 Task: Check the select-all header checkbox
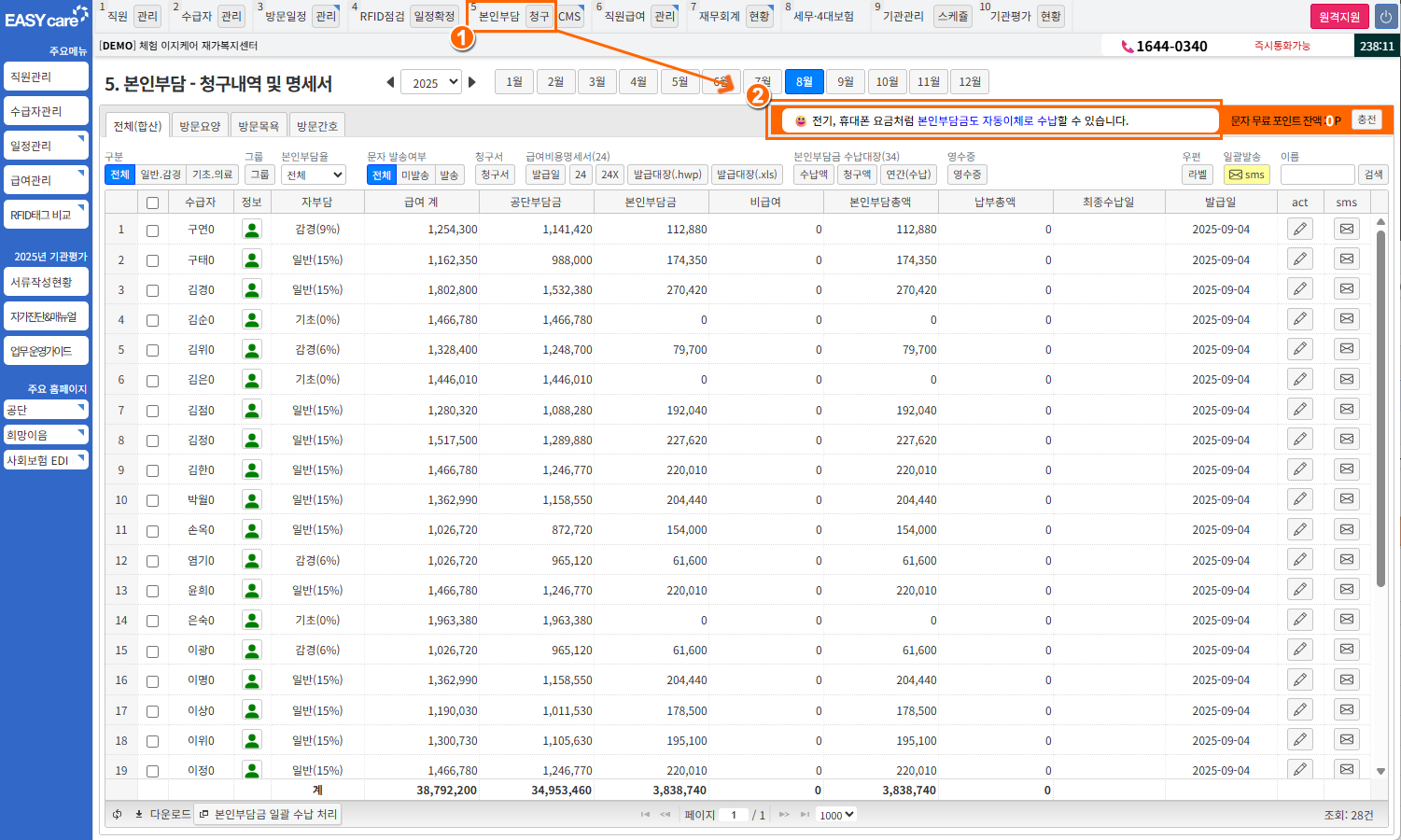tap(152, 203)
